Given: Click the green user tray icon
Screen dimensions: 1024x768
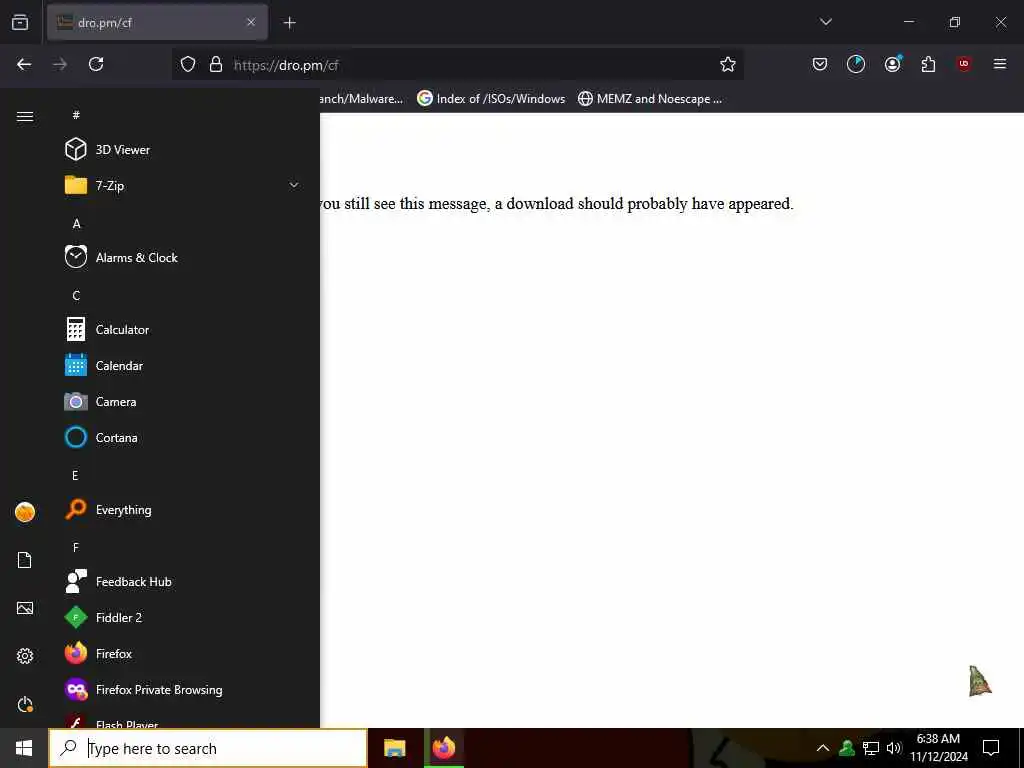Looking at the screenshot, I should point(847,748).
